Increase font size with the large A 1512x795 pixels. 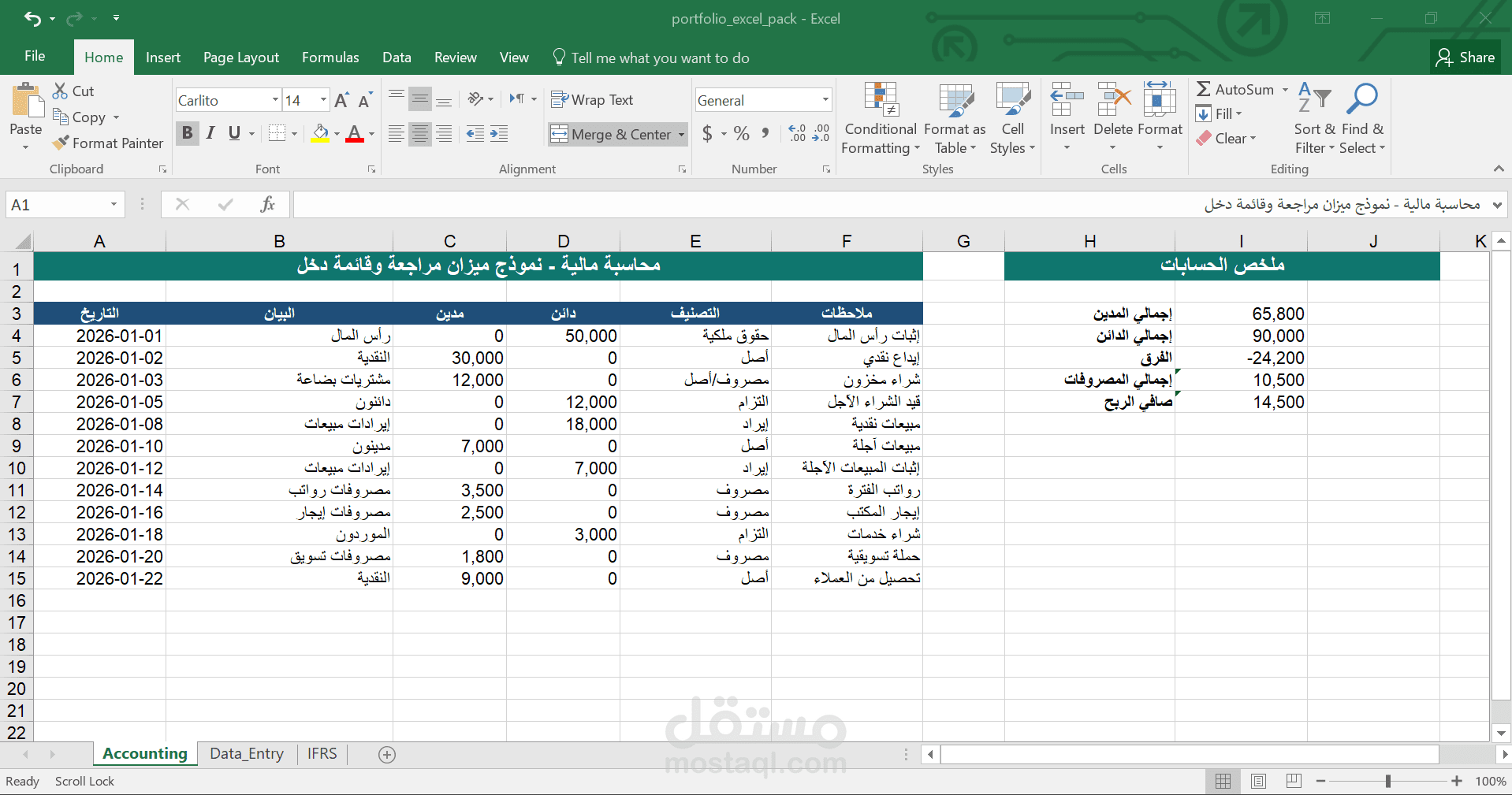(341, 100)
